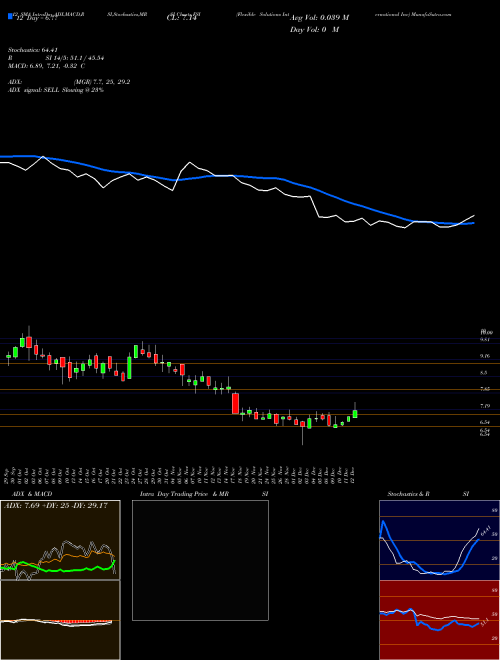Click the 'CL: 7.14' closing price label

181,18
